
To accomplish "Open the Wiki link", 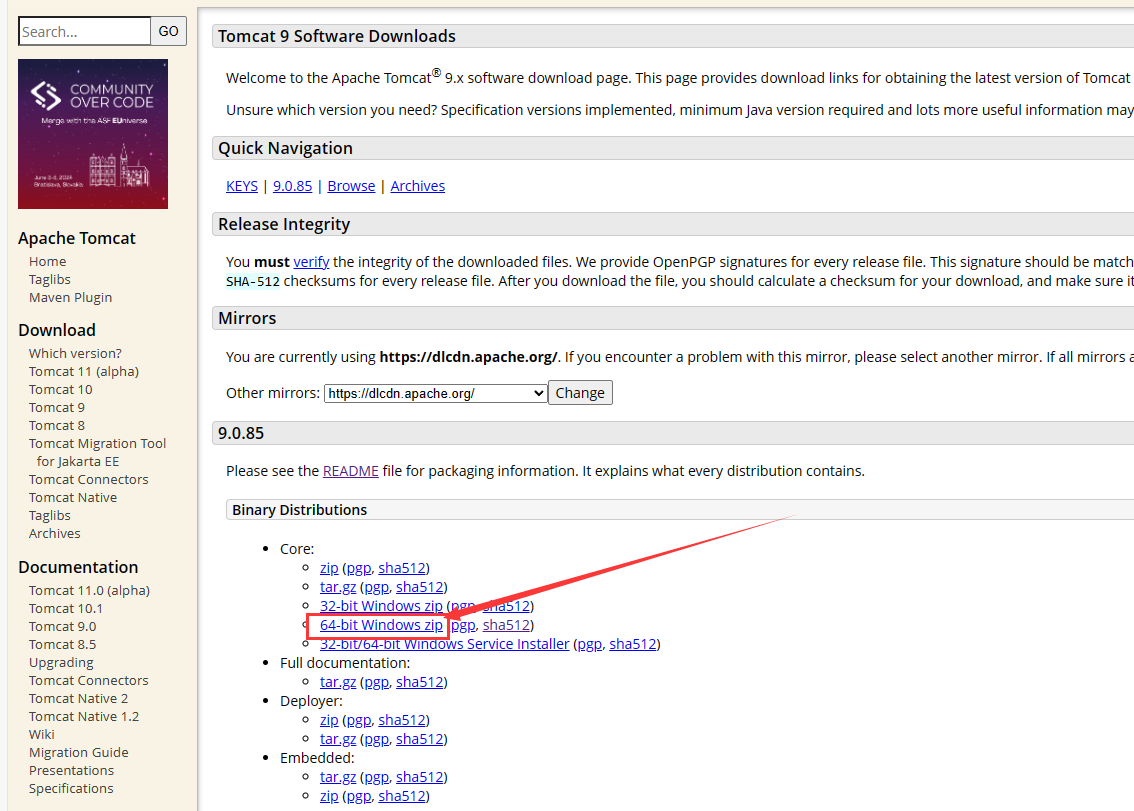I will pyautogui.click(x=42, y=734).
